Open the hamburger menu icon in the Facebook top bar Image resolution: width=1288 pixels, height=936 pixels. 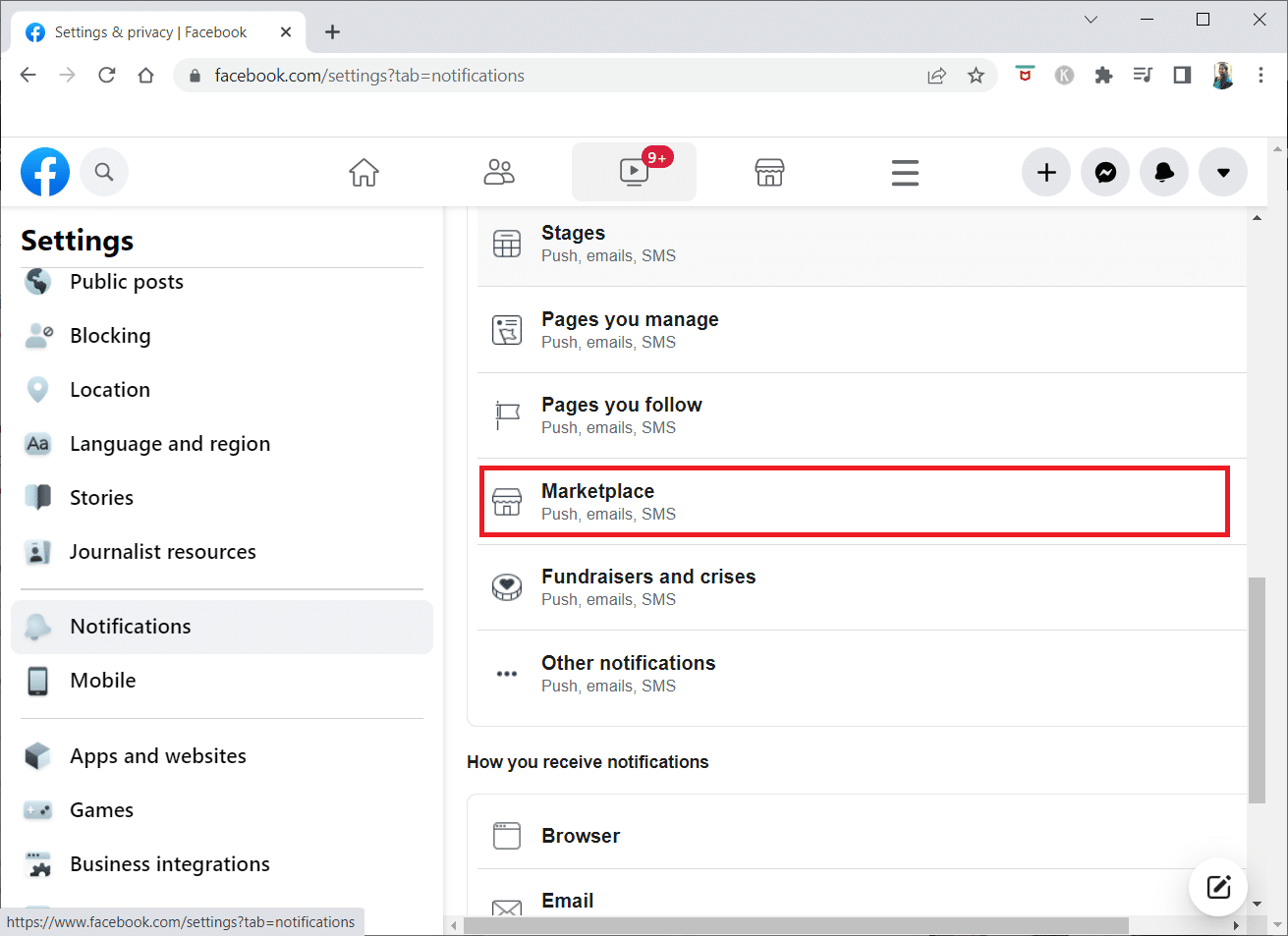(x=905, y=172)
